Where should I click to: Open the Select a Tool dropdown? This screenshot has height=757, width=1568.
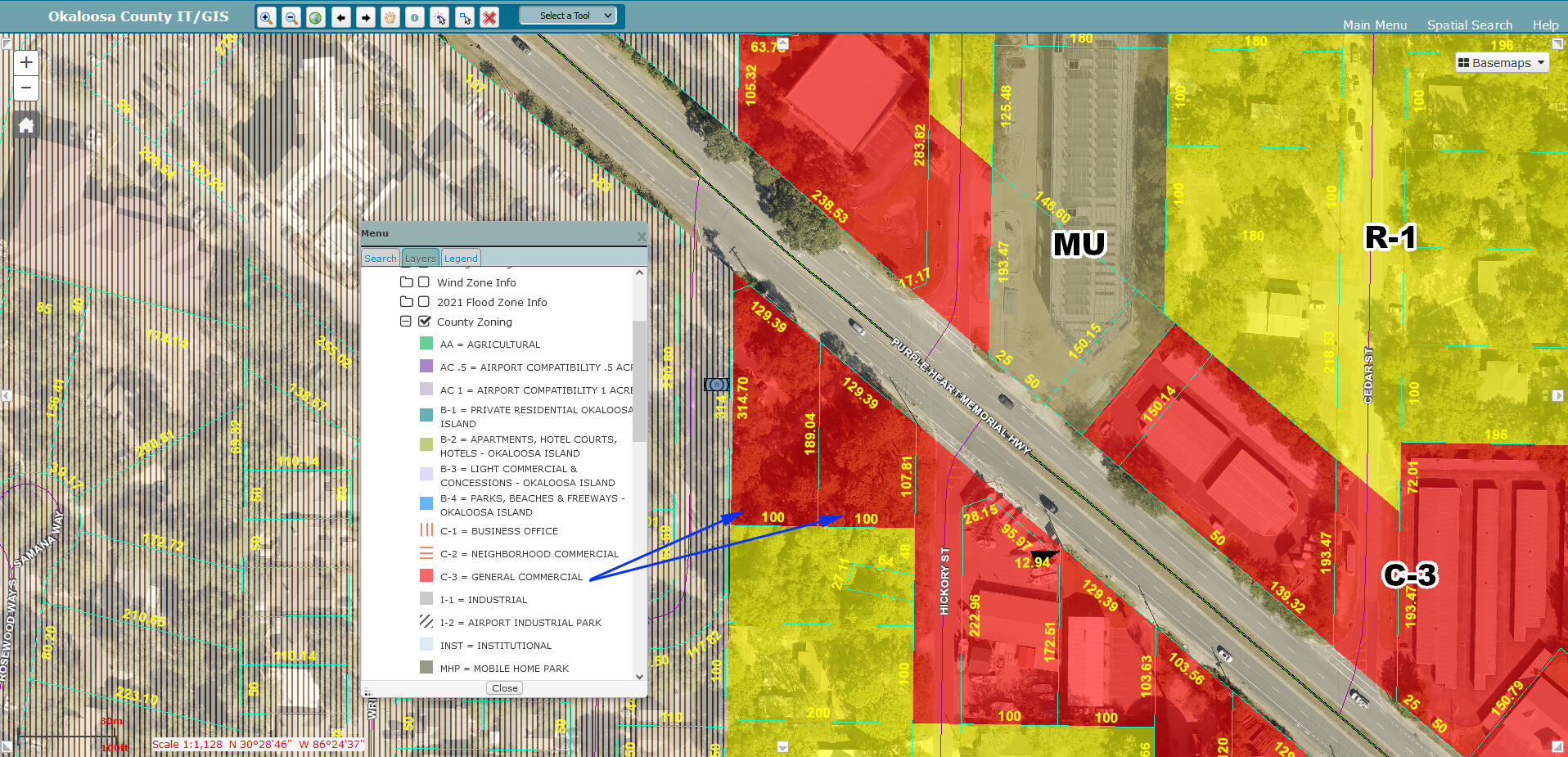568,16
